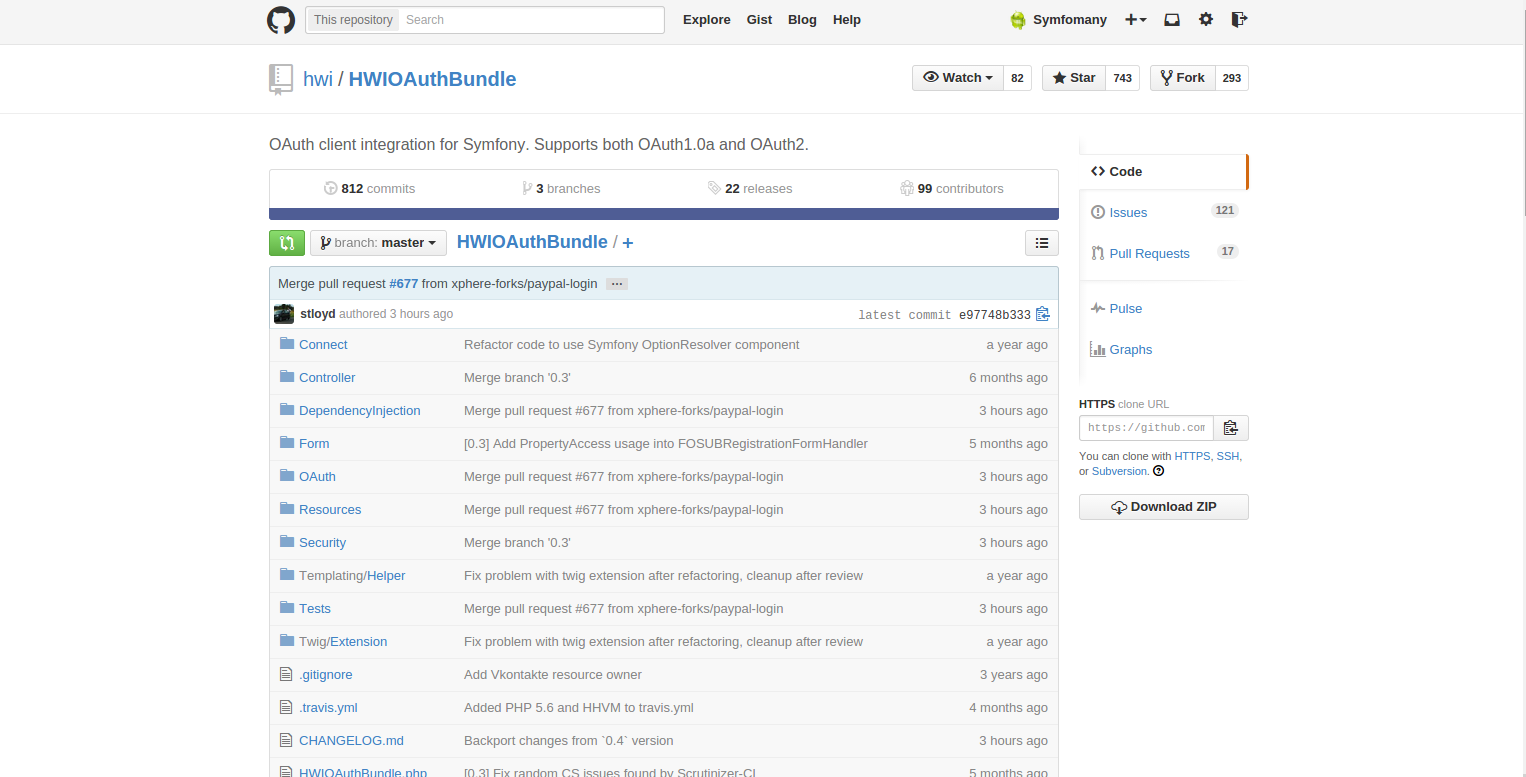1526x777 pixels.
Task: Open pull request #677 link
Action: click(404, 284)
